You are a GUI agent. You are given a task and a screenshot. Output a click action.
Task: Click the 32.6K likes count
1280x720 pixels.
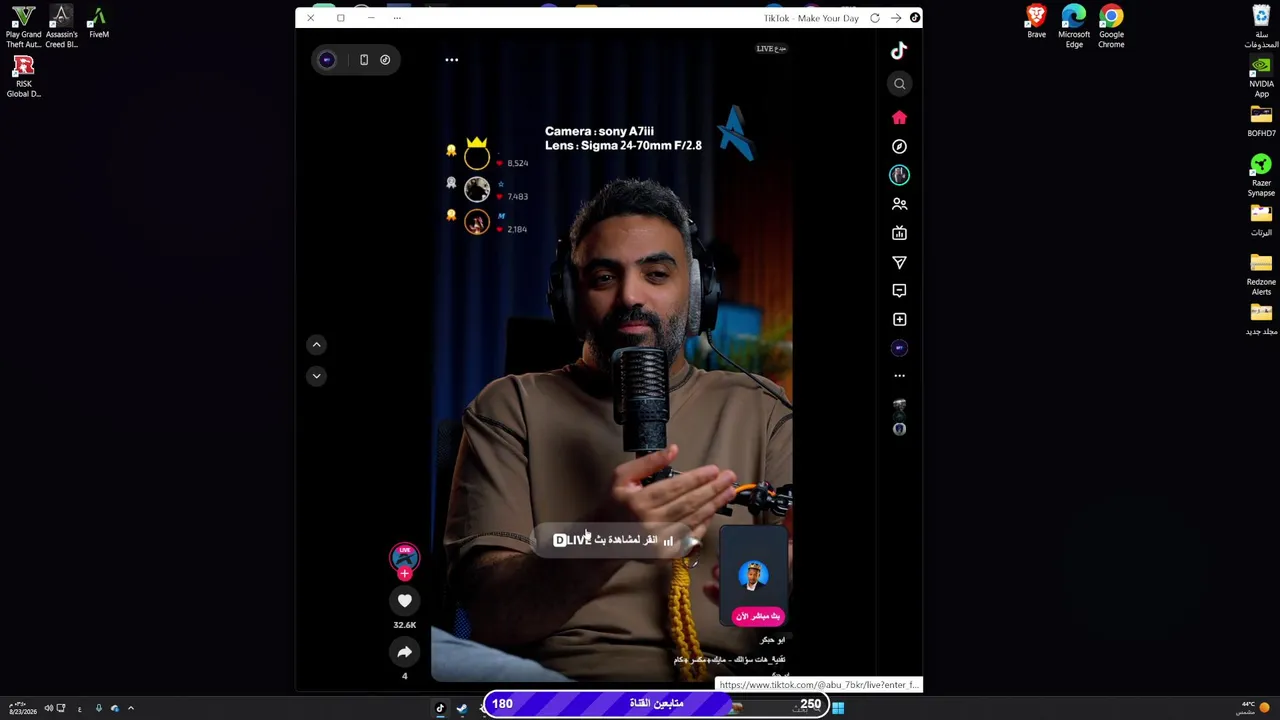(x=404, y=625)
